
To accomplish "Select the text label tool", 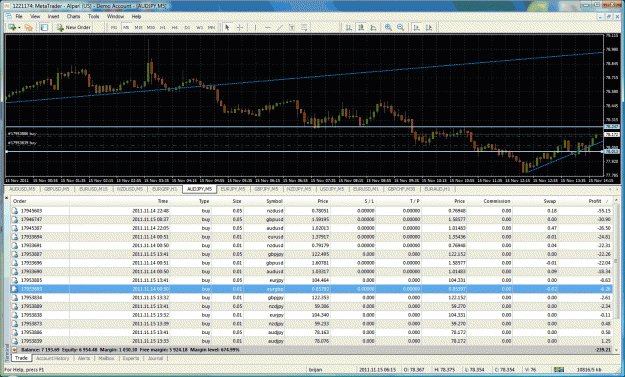I will 292,27.
